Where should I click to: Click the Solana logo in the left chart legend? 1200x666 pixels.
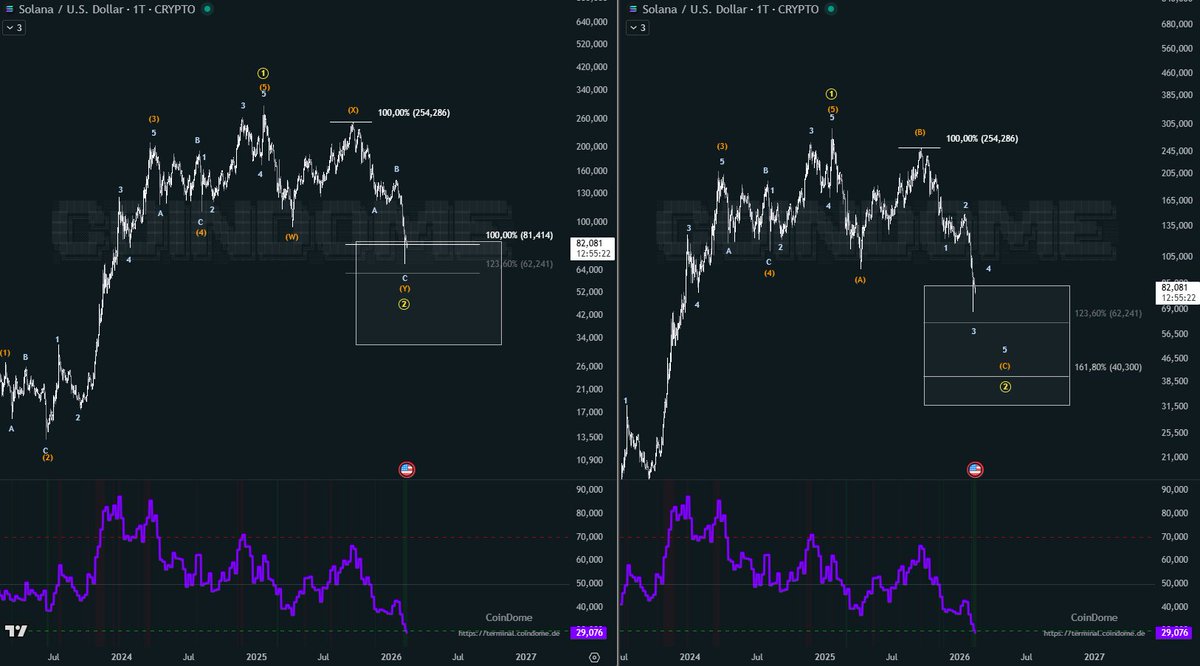pyautogui.click(x=10, y=8)
